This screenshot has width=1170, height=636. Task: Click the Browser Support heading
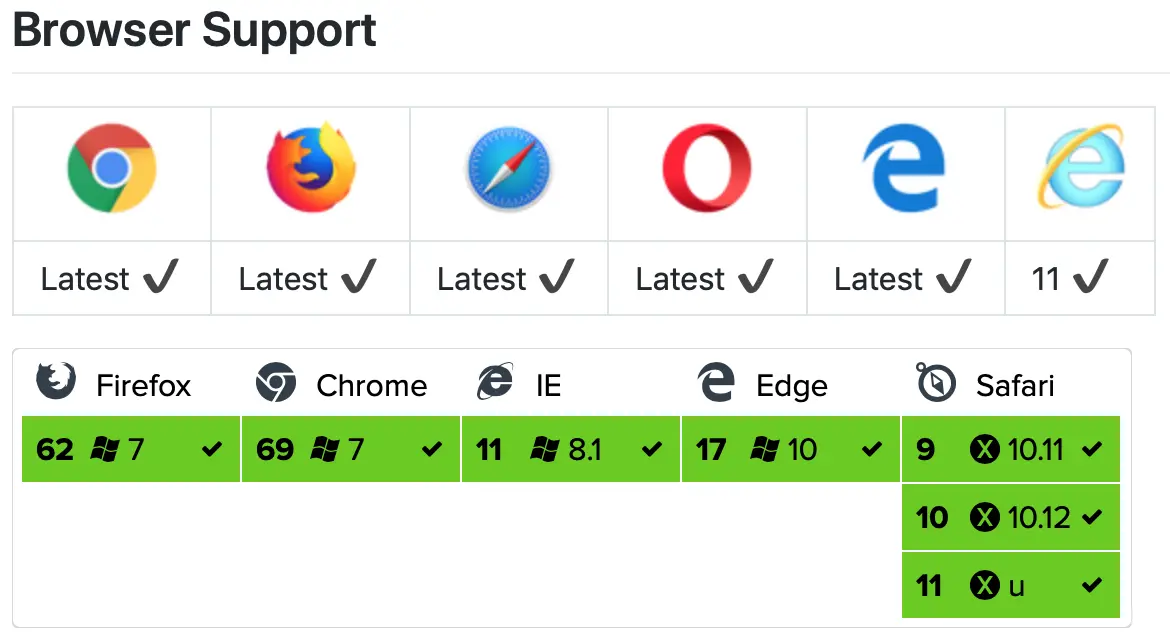(x=195, y=30)
